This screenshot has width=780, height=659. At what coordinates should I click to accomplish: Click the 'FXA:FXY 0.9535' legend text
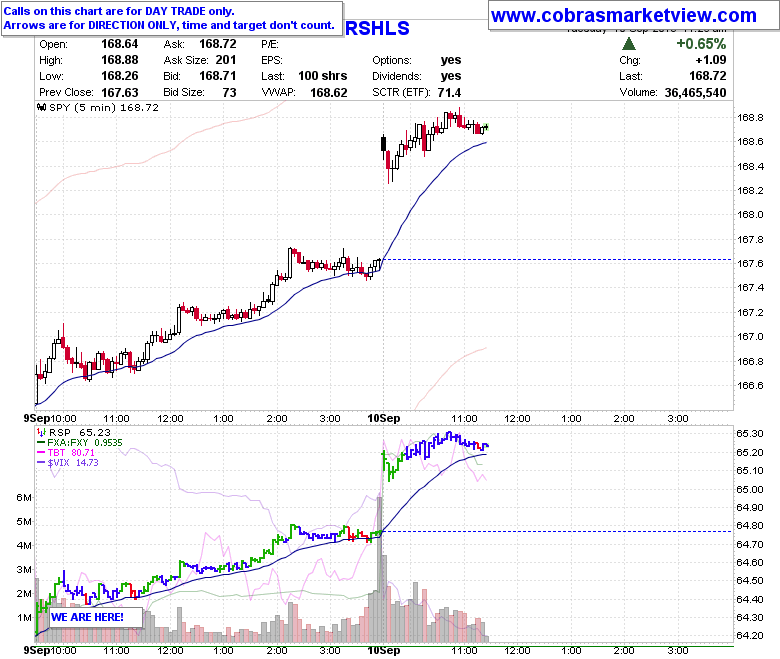pos(85,443)
